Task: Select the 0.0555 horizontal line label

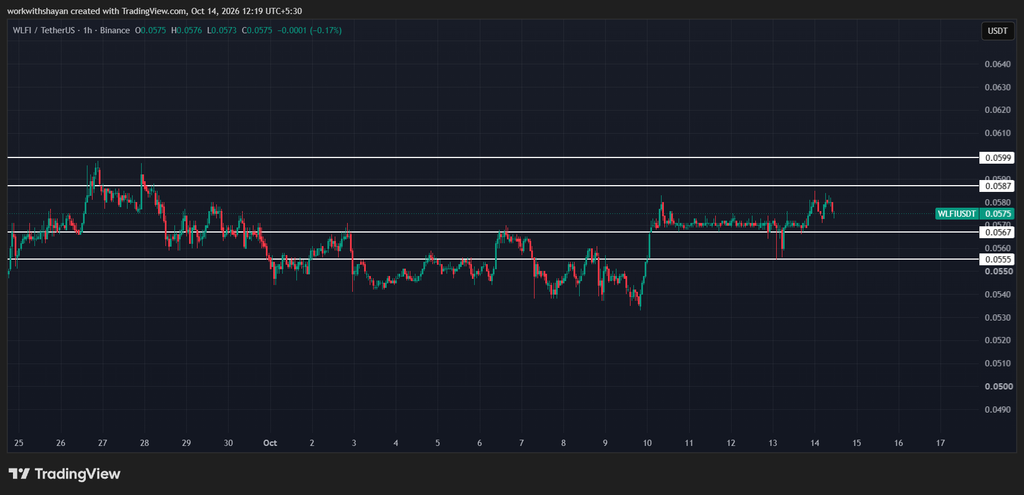Action: tap(997, 259)
